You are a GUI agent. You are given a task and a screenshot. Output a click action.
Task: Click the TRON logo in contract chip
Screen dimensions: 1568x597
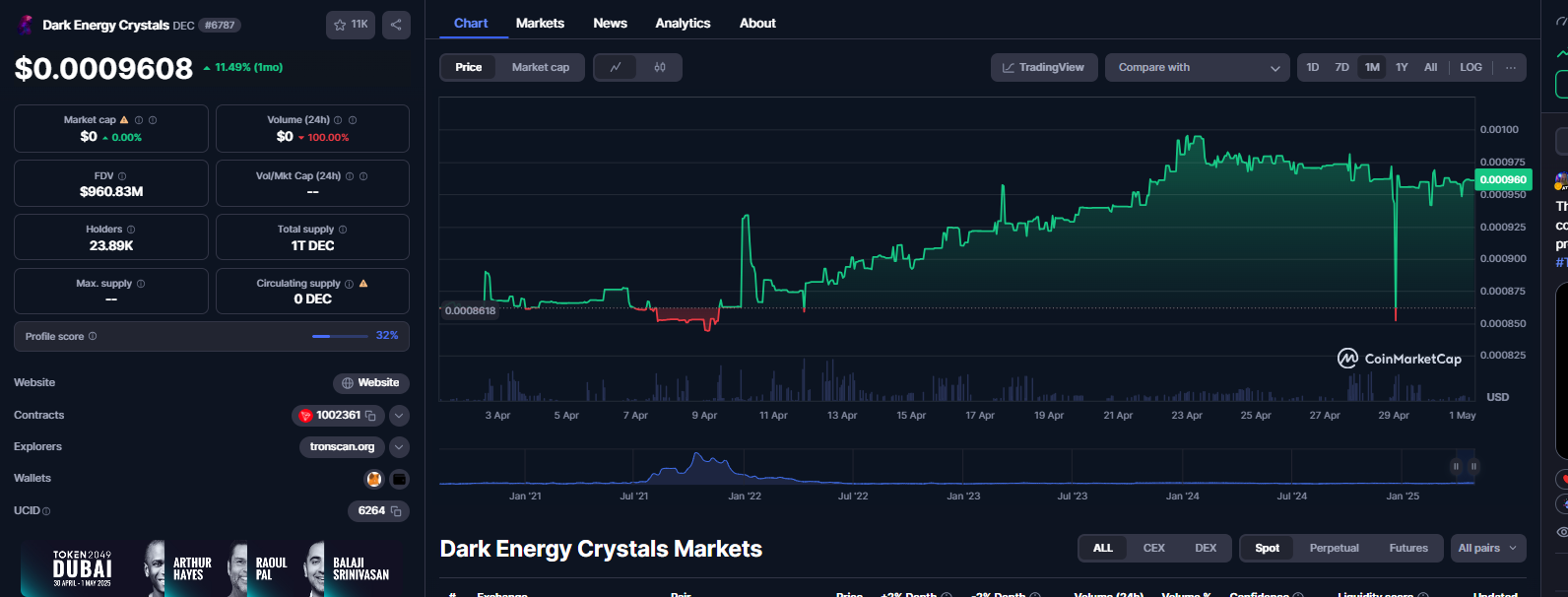point(305,416)
